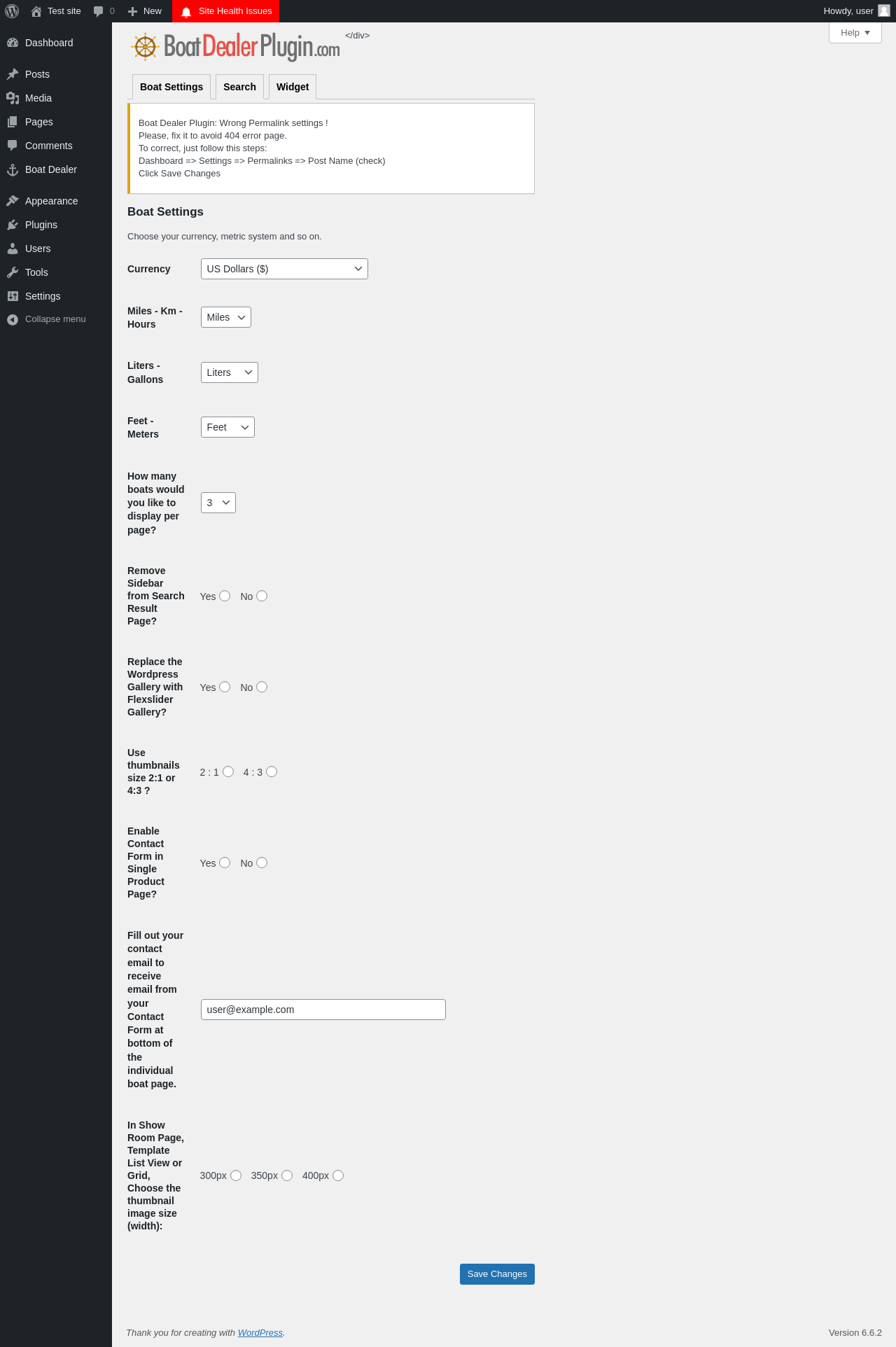Click the plus icon next to New
Image resolution: width=896 pixels, height=1347 pixels.
[133, 11]
